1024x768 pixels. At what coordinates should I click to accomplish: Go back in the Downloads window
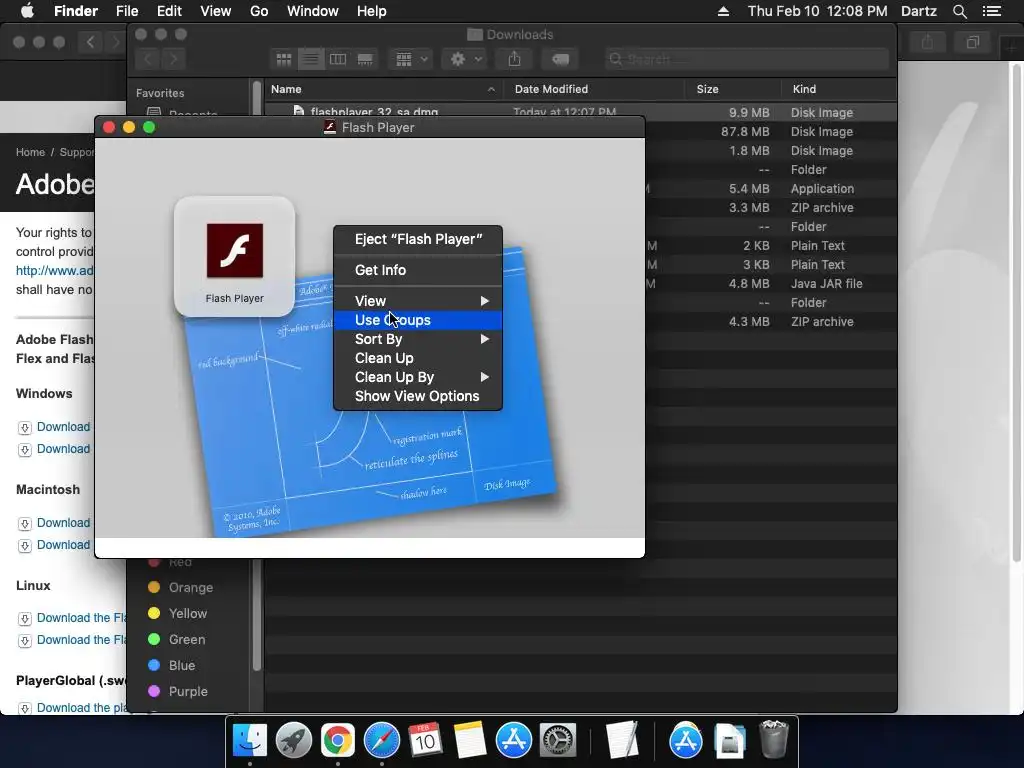(148, 59)
